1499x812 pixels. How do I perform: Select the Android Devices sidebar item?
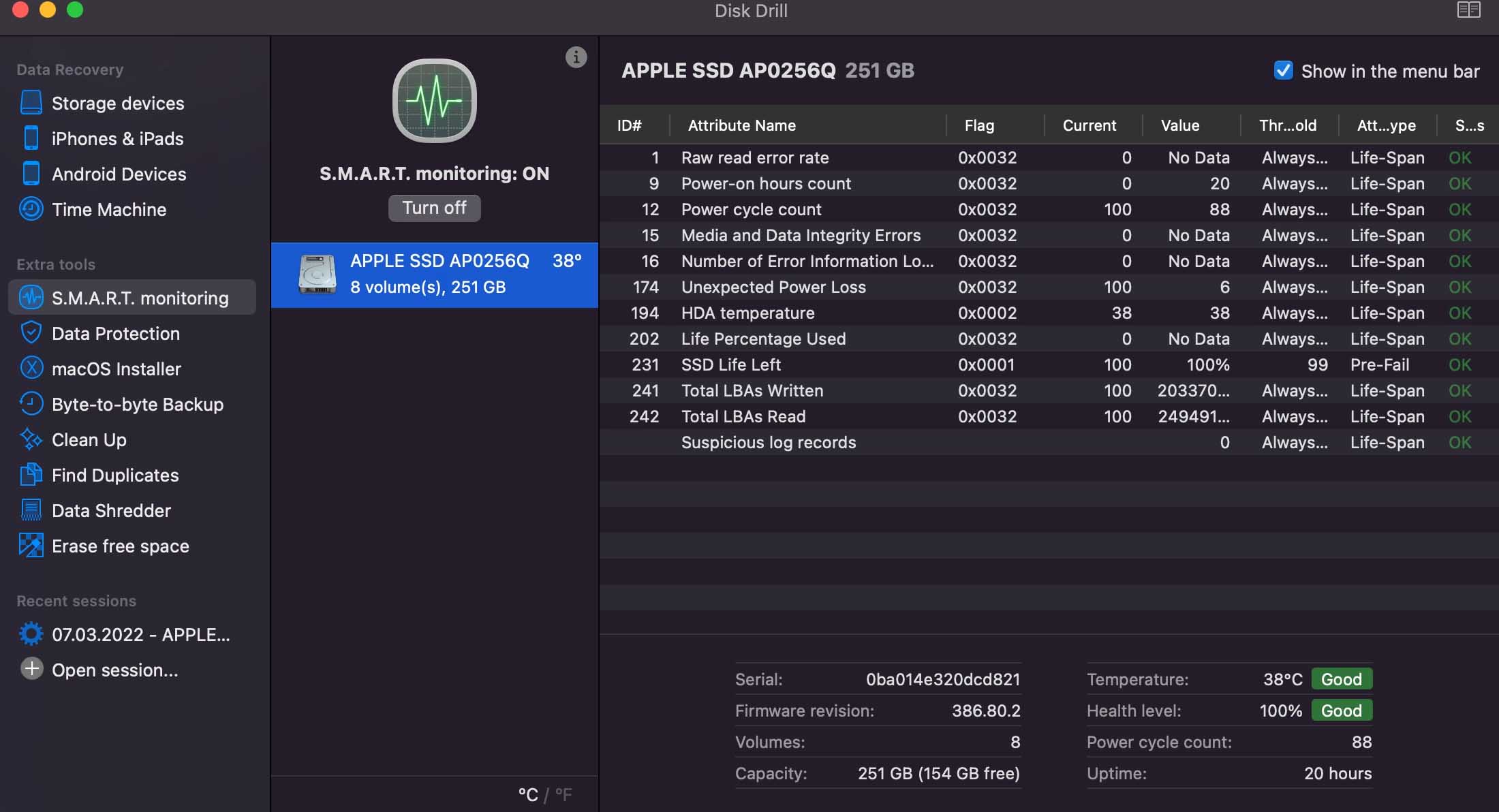(119, 174)
